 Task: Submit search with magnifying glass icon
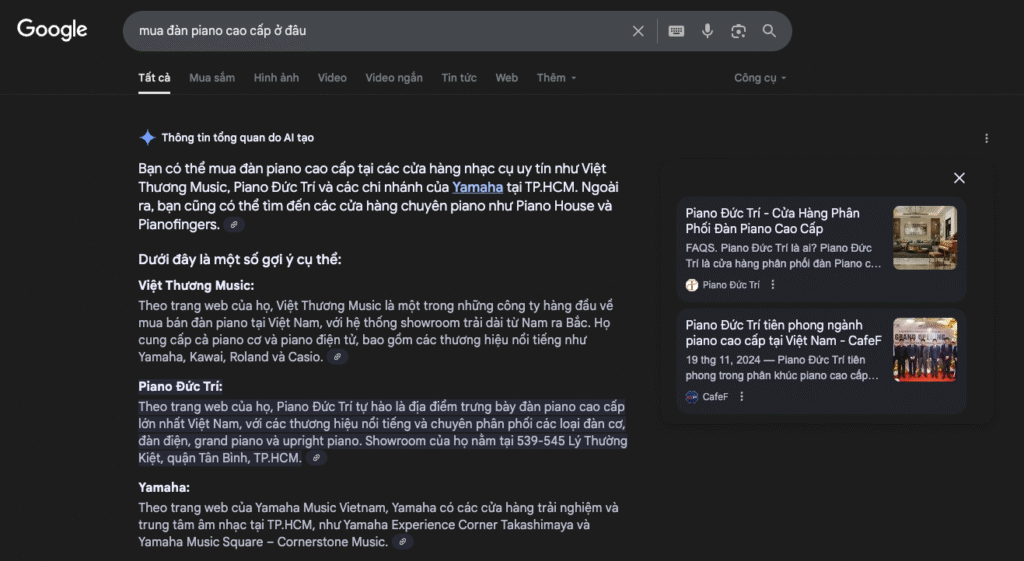coord(769,31)
